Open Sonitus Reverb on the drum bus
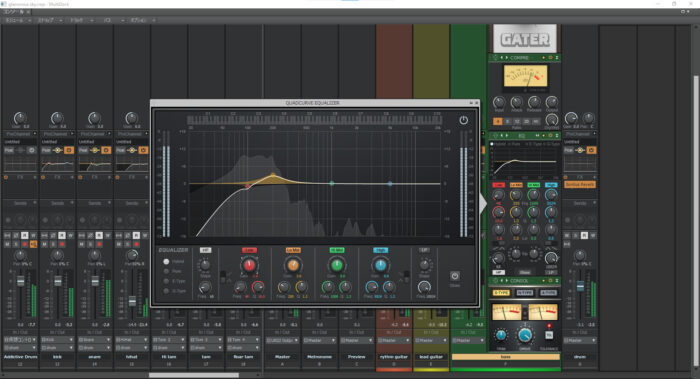700x379 pixels. click(x=579, y=184)
